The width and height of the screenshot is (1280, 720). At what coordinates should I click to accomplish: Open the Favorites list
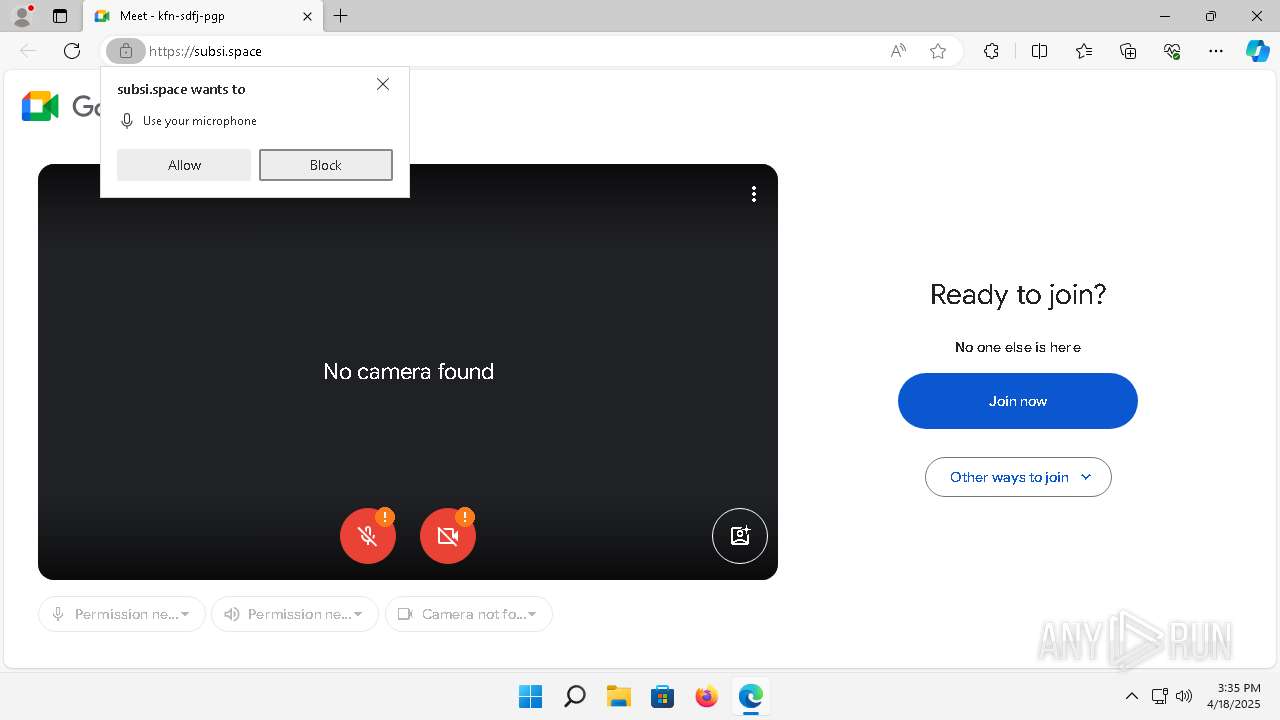(1084, 51)
